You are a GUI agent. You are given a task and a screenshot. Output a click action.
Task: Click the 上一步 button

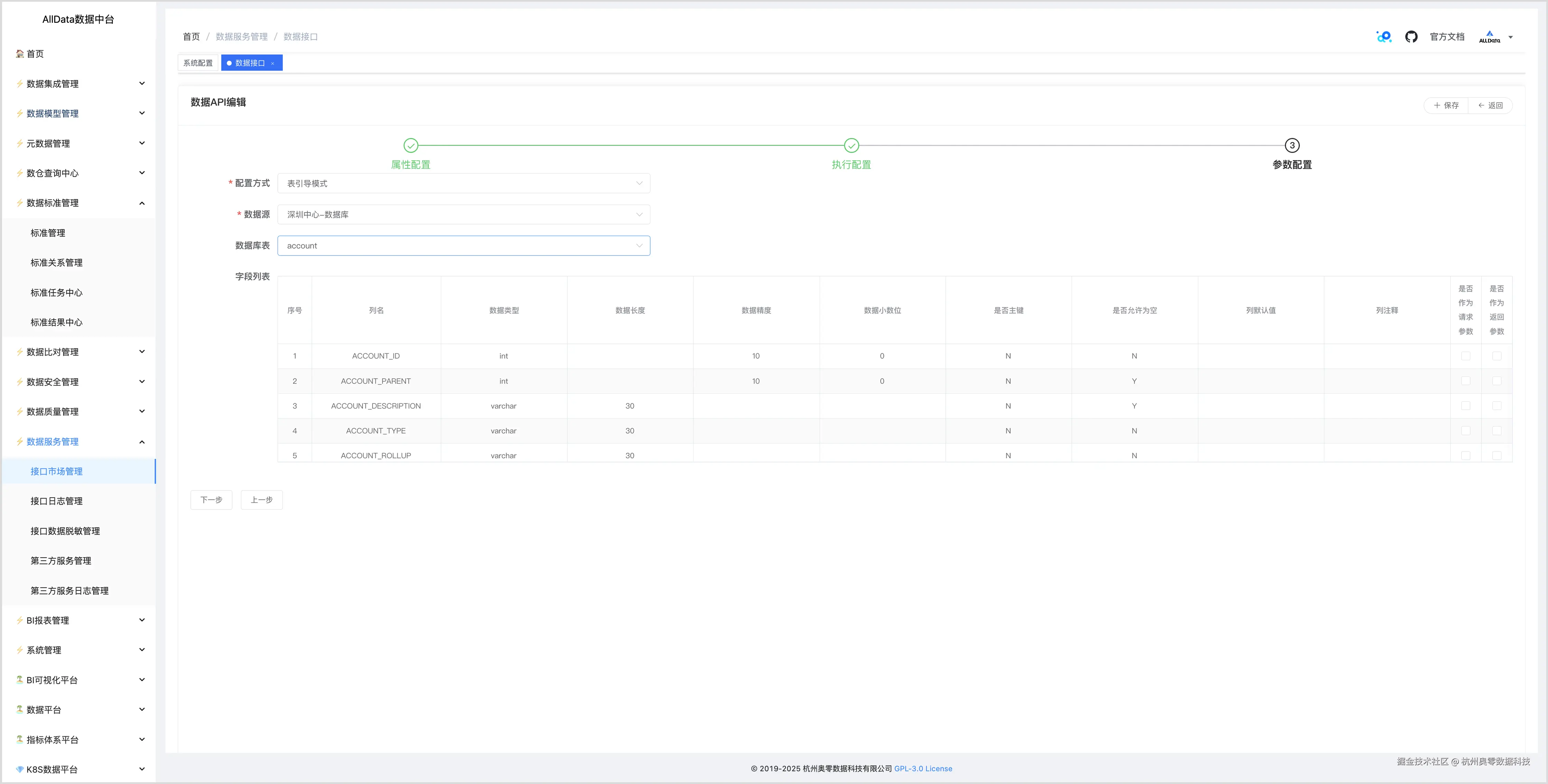(262, 500)
